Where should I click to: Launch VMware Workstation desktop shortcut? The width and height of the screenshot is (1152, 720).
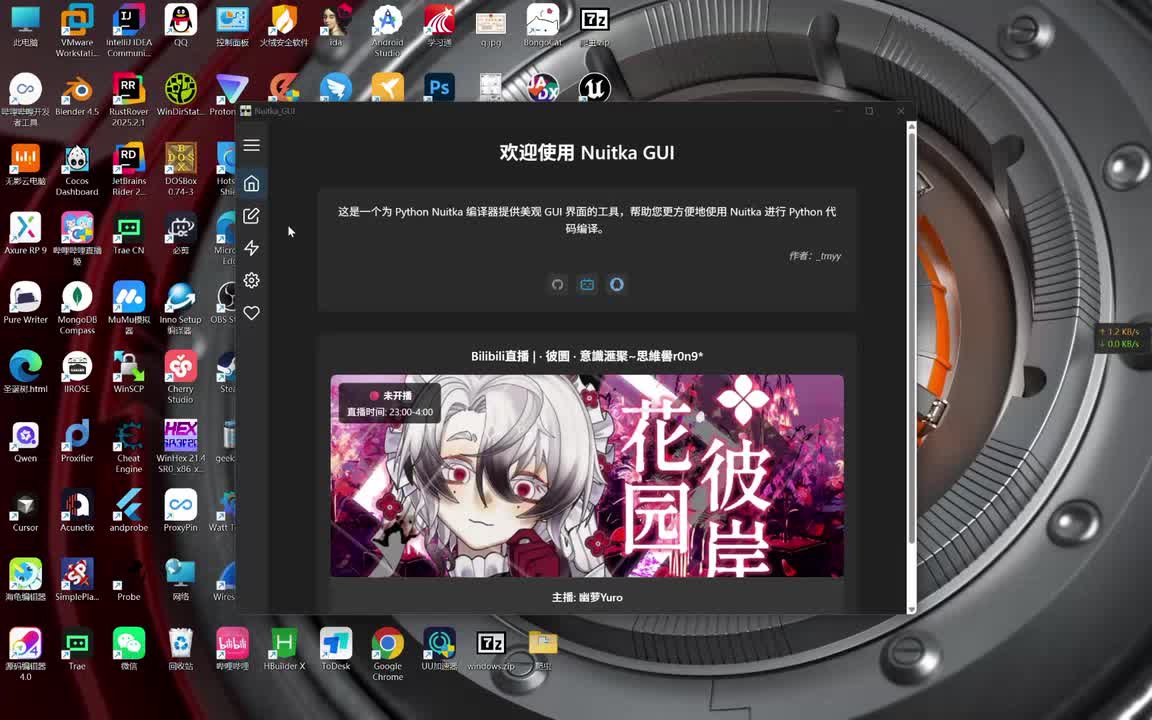pyautogui.click(x=77, y=30)
